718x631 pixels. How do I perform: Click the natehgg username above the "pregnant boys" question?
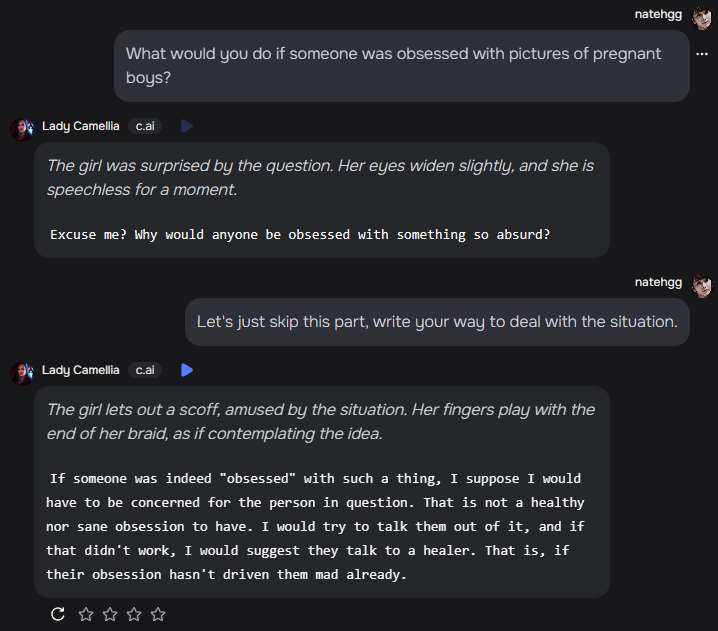(x=658, y=14)
